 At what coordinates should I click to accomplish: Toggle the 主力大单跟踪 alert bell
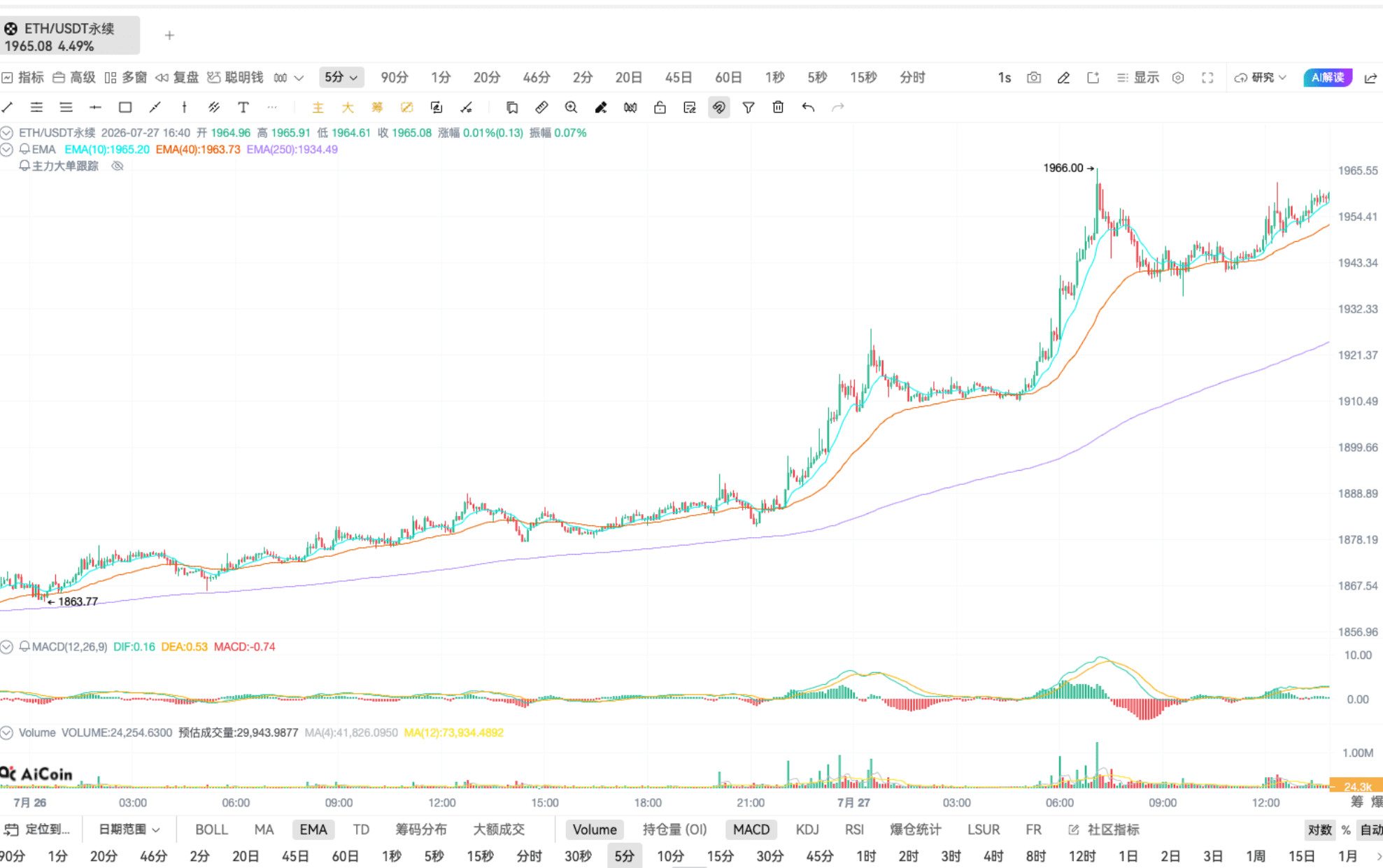24,166
